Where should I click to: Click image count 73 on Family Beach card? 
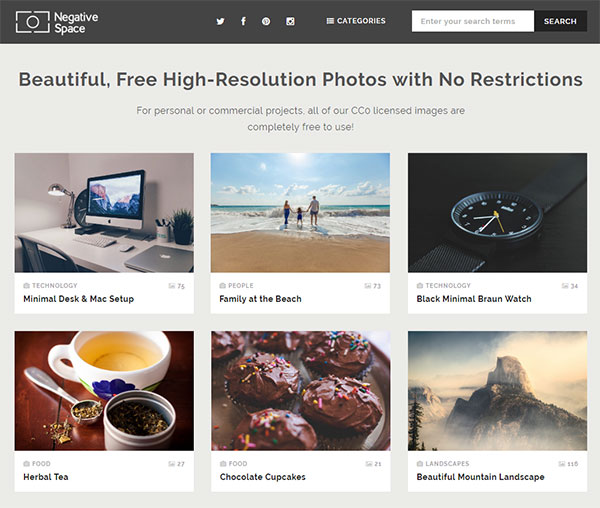coord(373,286)
